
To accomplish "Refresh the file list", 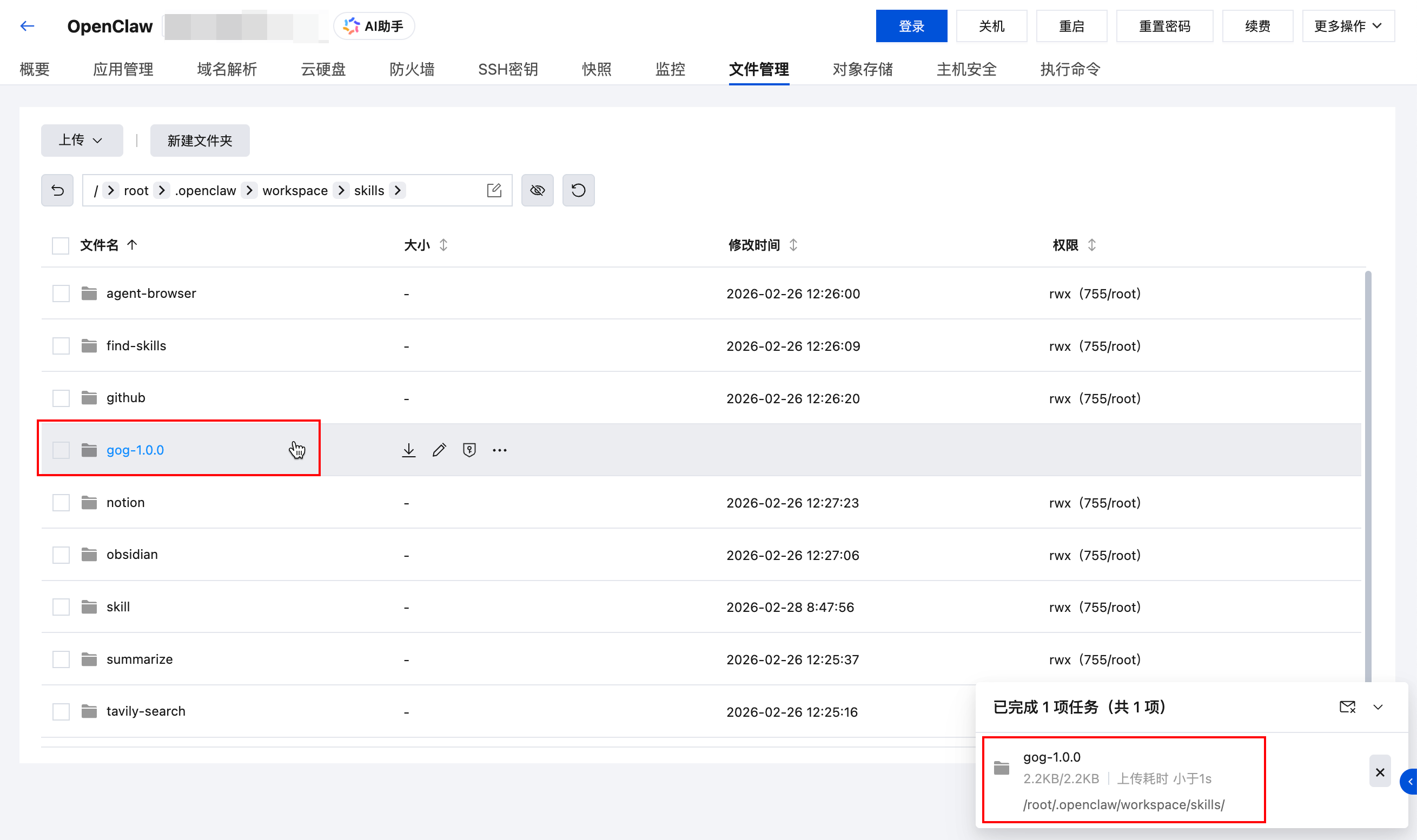I will (578, 190).
